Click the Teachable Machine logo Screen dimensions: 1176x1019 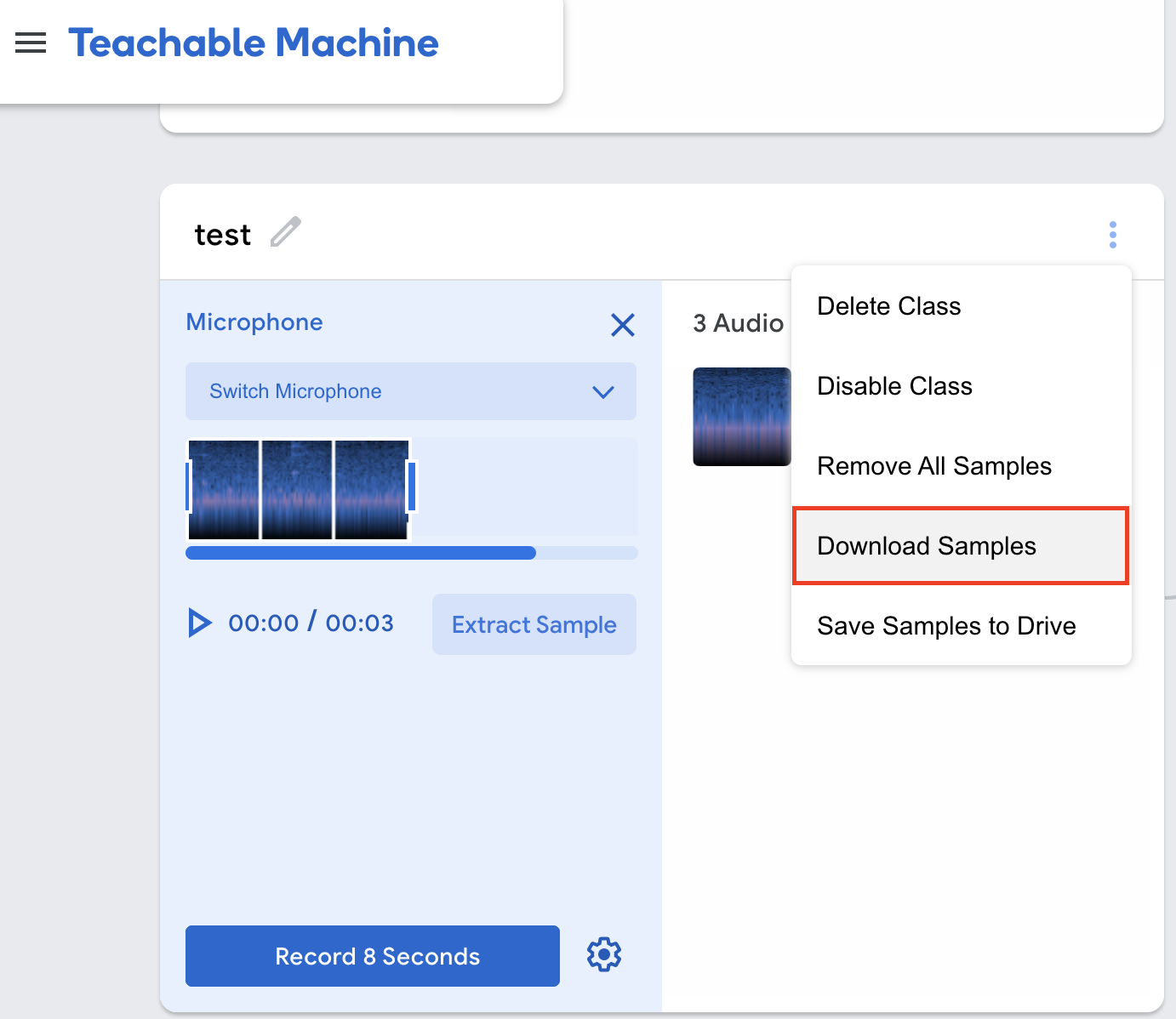[x=254, y=43]
